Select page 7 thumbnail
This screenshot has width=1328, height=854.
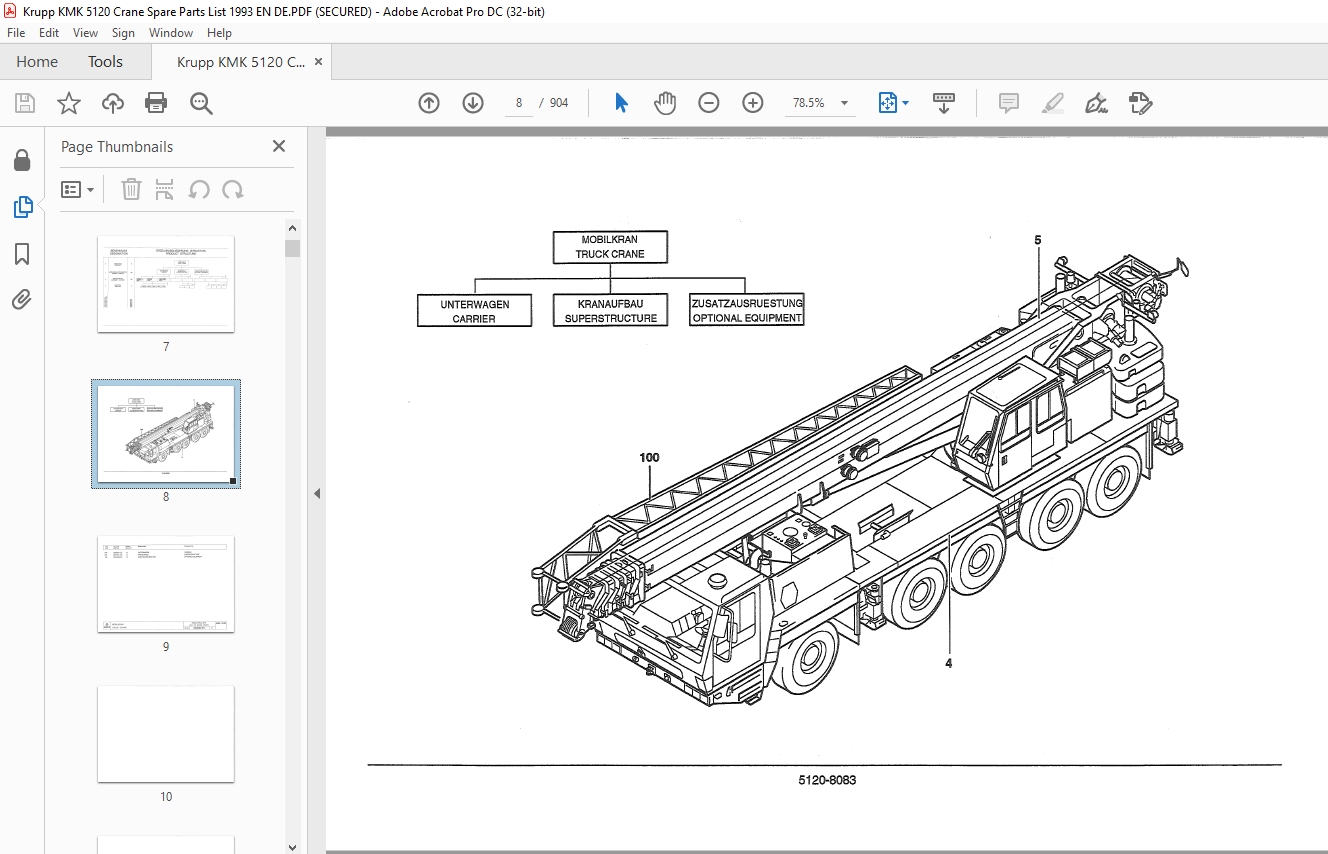coord(166,284)
